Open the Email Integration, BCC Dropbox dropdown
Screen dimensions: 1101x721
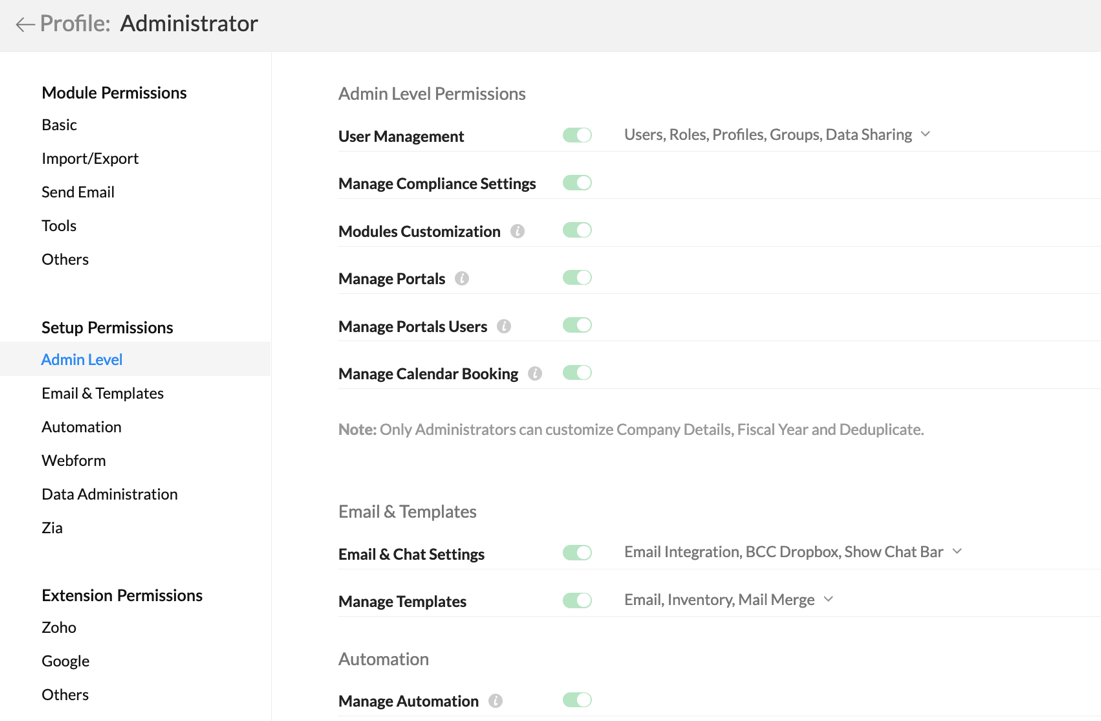957,552
